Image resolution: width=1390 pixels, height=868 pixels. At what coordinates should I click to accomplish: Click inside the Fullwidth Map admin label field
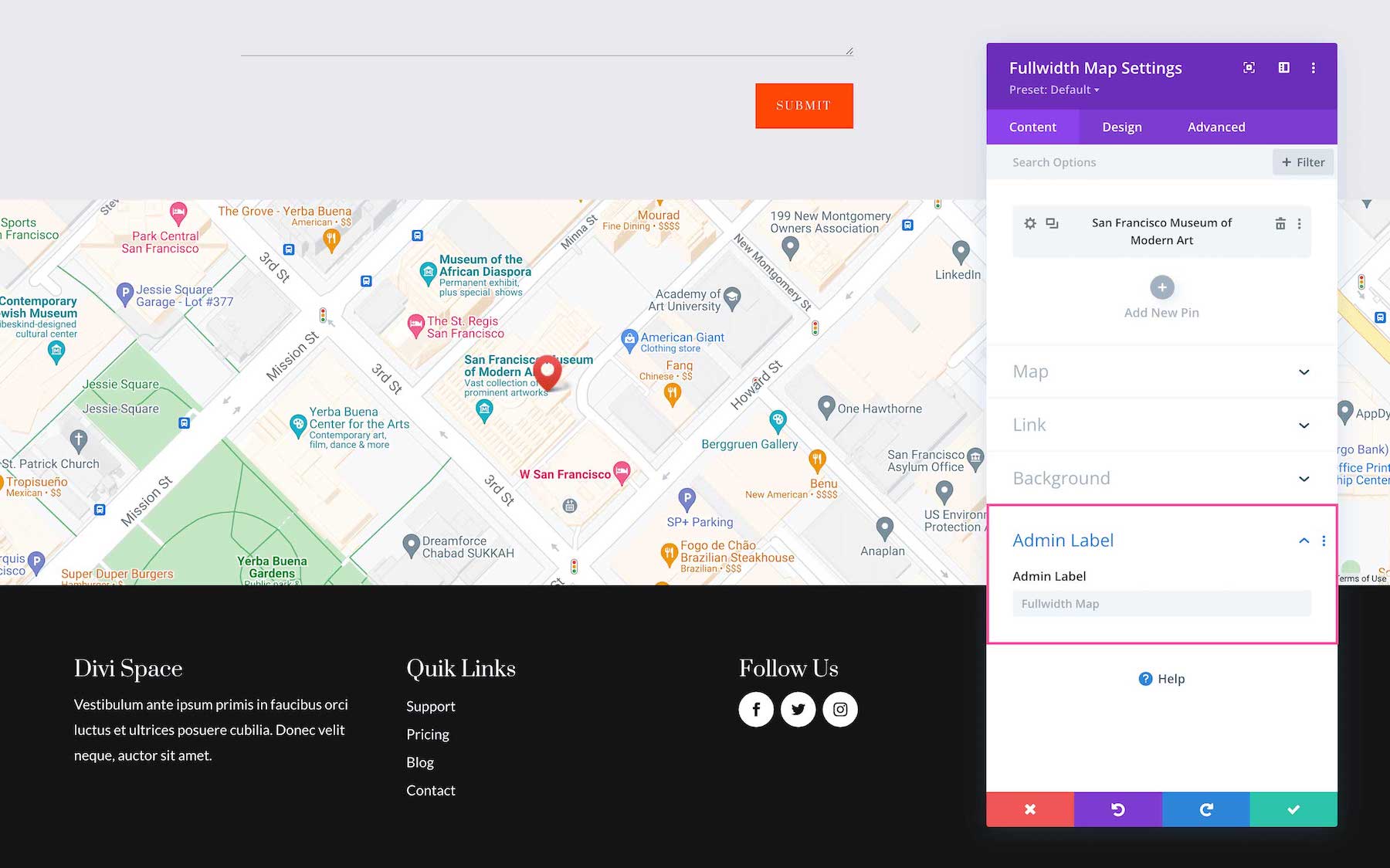tap(1161, 603)
